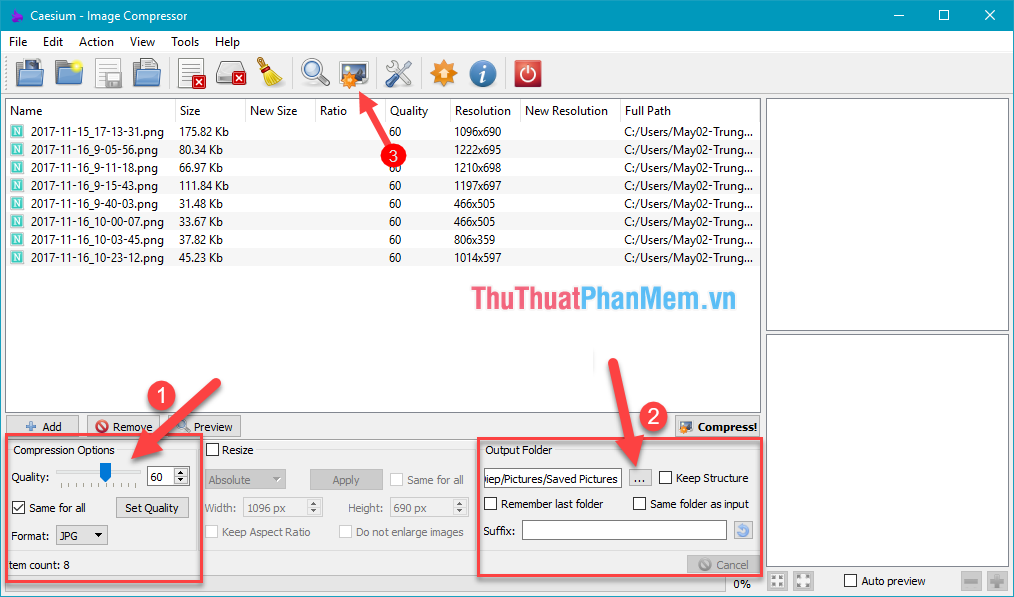Open the About info icon

[483, 73]
